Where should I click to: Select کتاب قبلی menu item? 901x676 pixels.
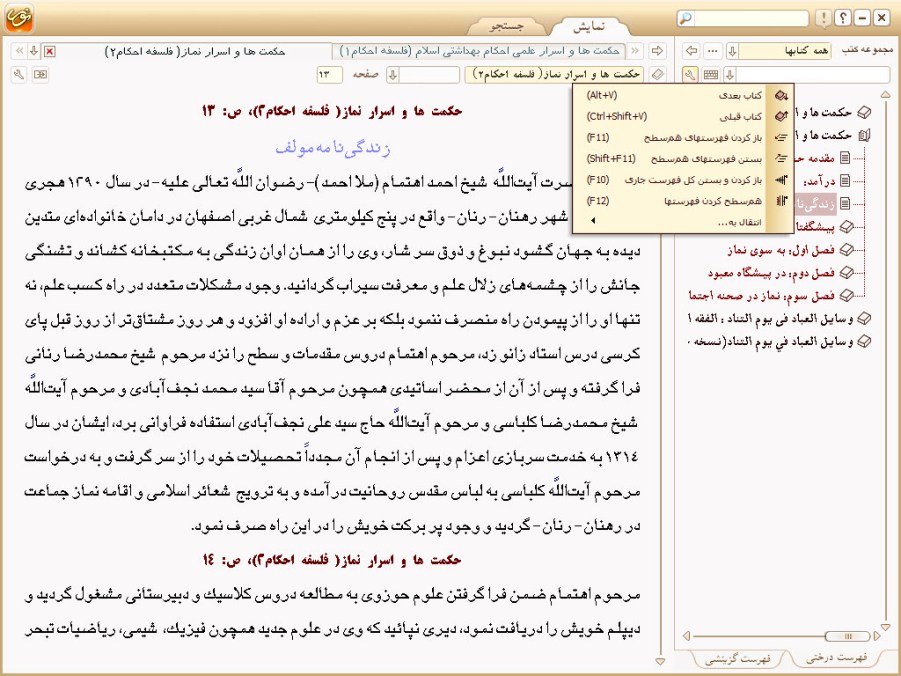point(682,117)
